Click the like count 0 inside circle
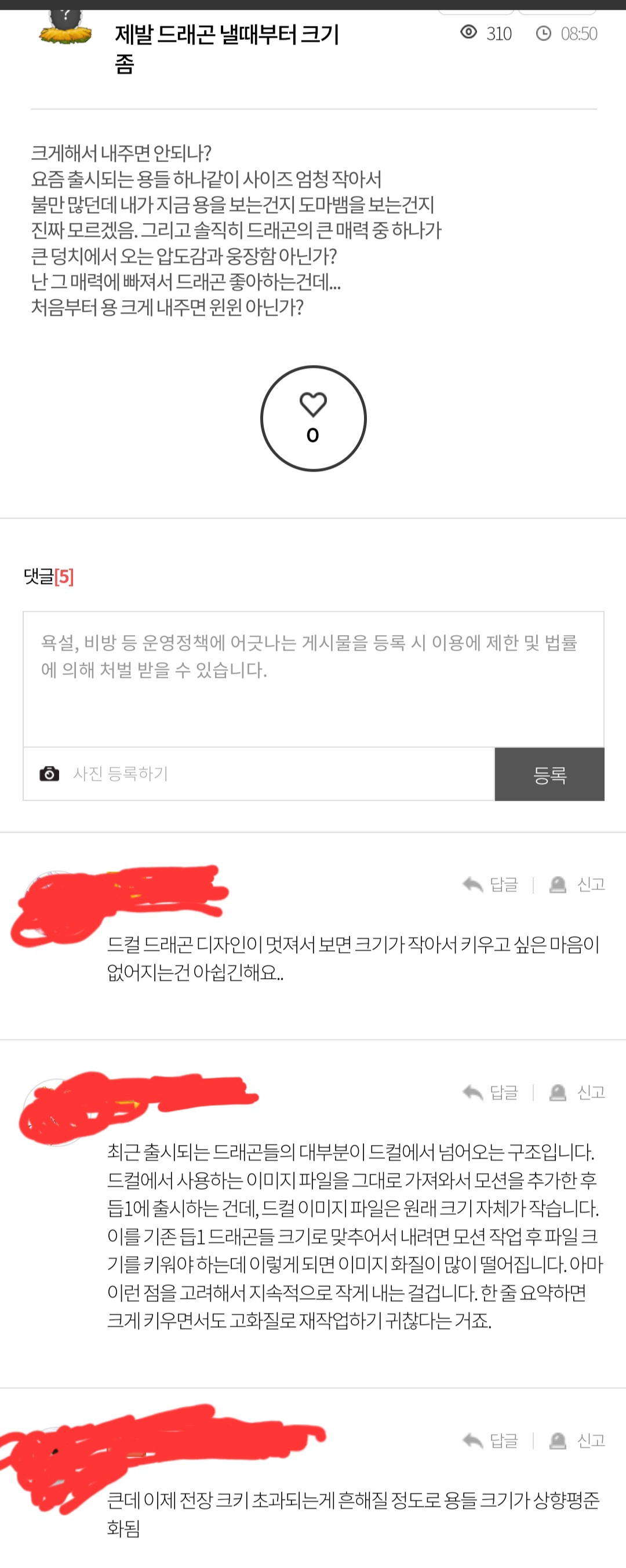The width and height of the screenshot is (626, 1568). (313, 435)
